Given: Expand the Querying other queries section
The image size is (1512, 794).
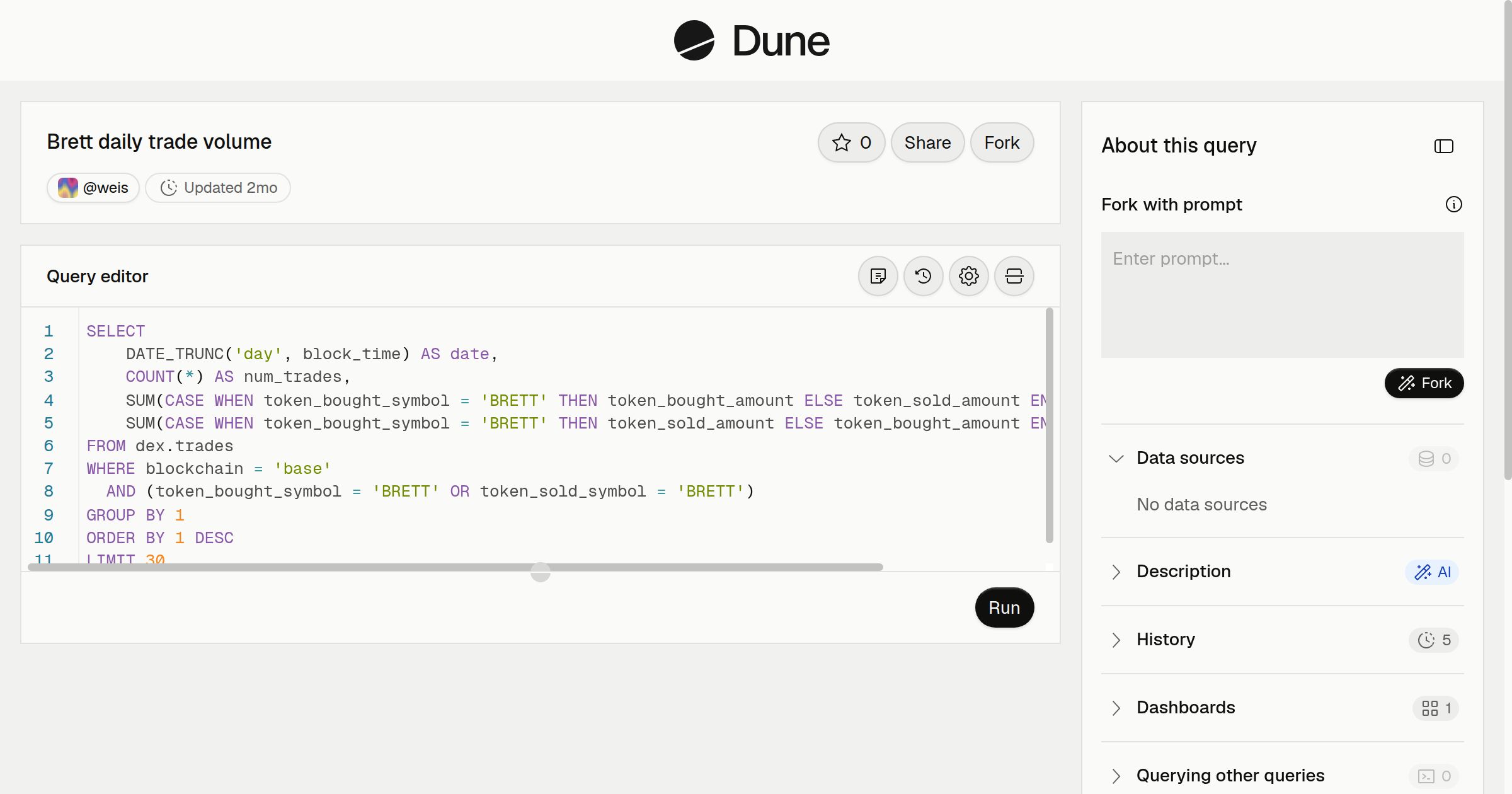Looking at the screenshot, I should click(x=1116, y=776).
